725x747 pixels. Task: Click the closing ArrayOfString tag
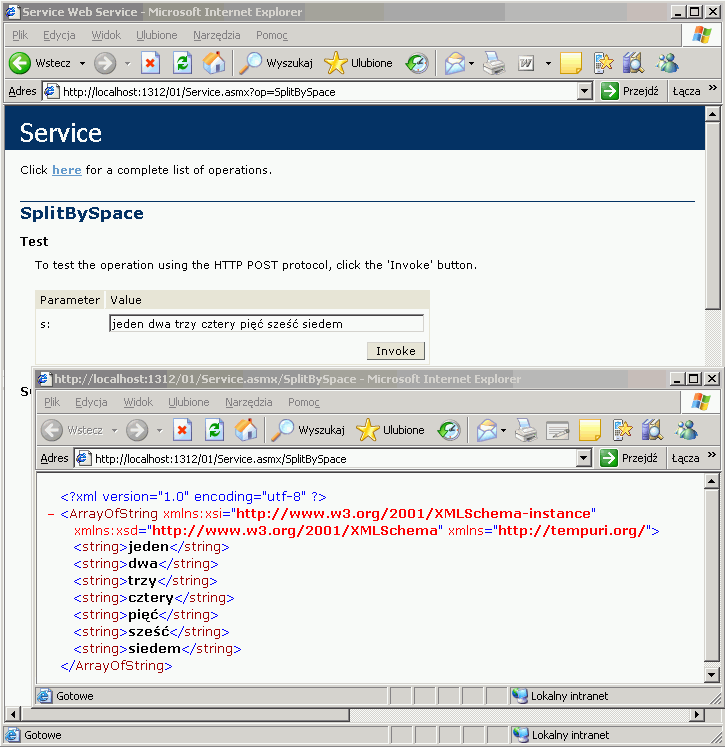point(116,666)
